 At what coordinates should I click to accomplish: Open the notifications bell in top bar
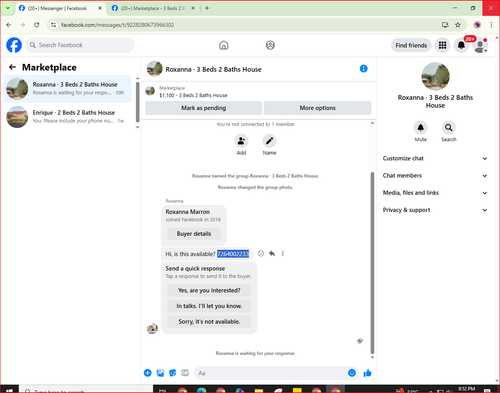(461, 45)
